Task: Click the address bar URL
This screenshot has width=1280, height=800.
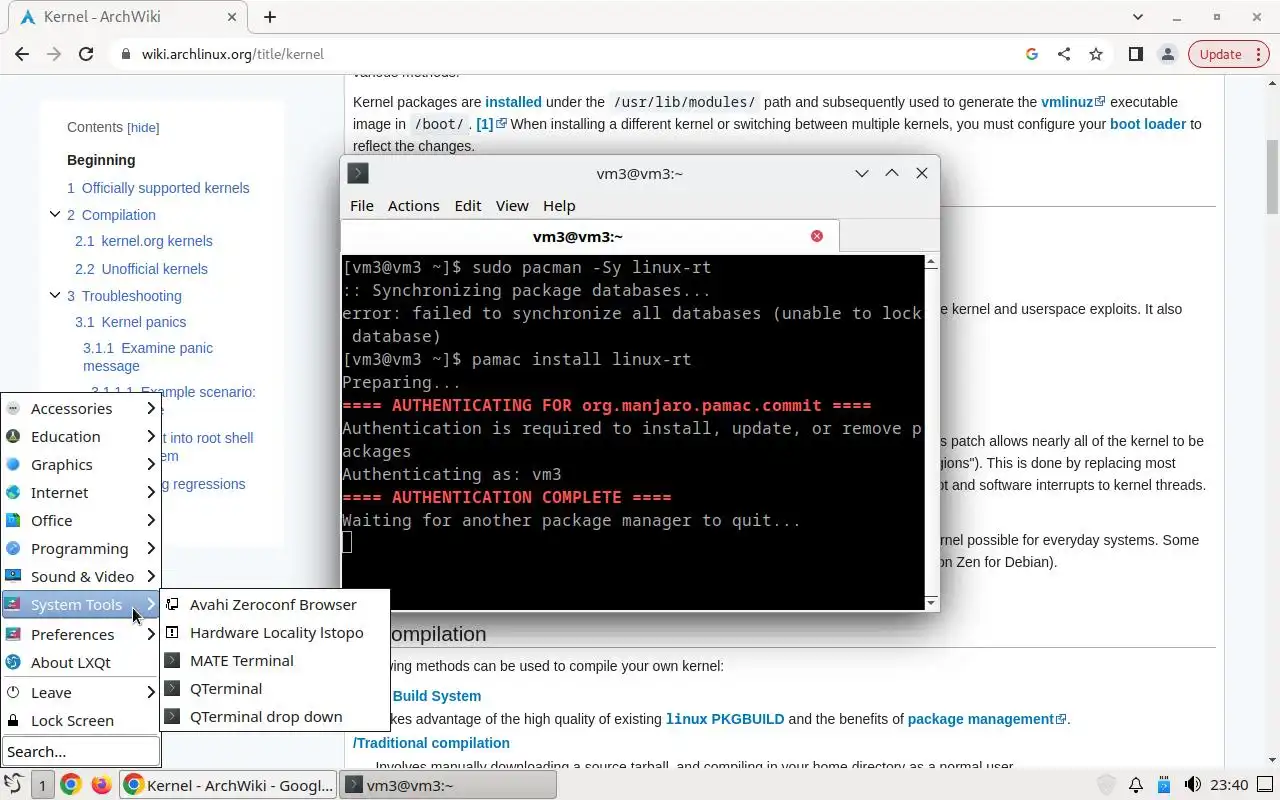Action: click(x=232, y=54)
